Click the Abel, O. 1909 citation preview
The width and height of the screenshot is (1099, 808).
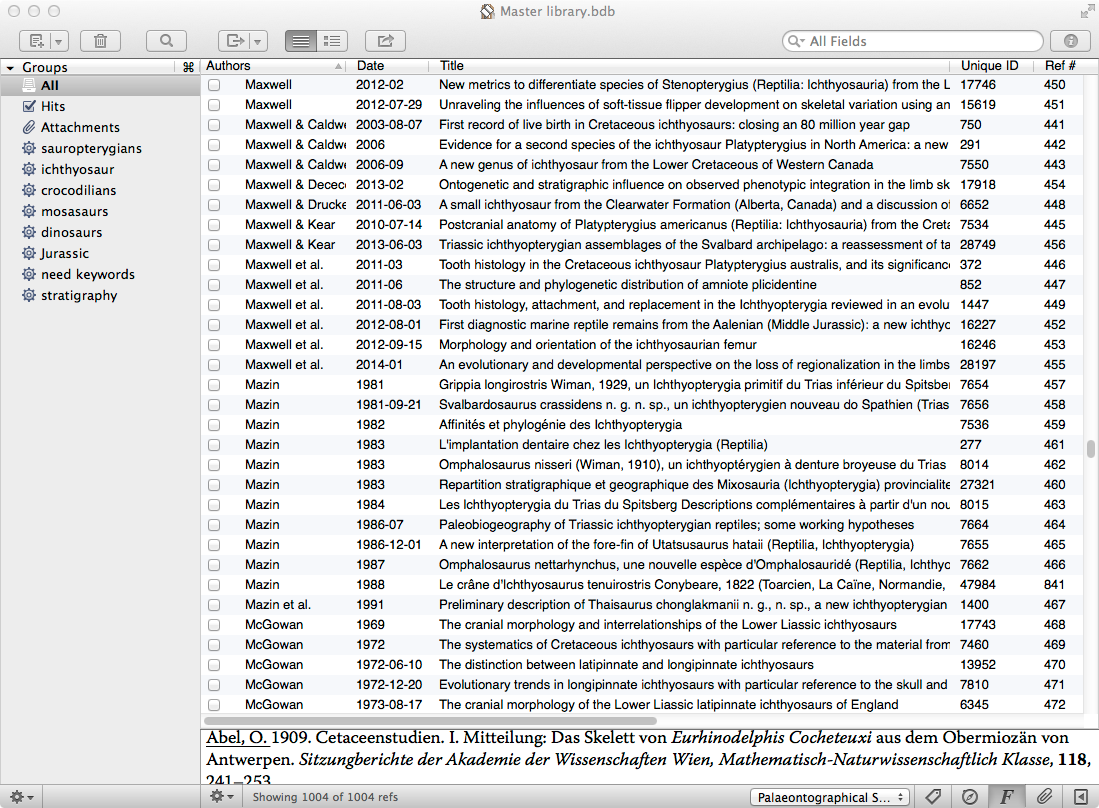(649, 757)
